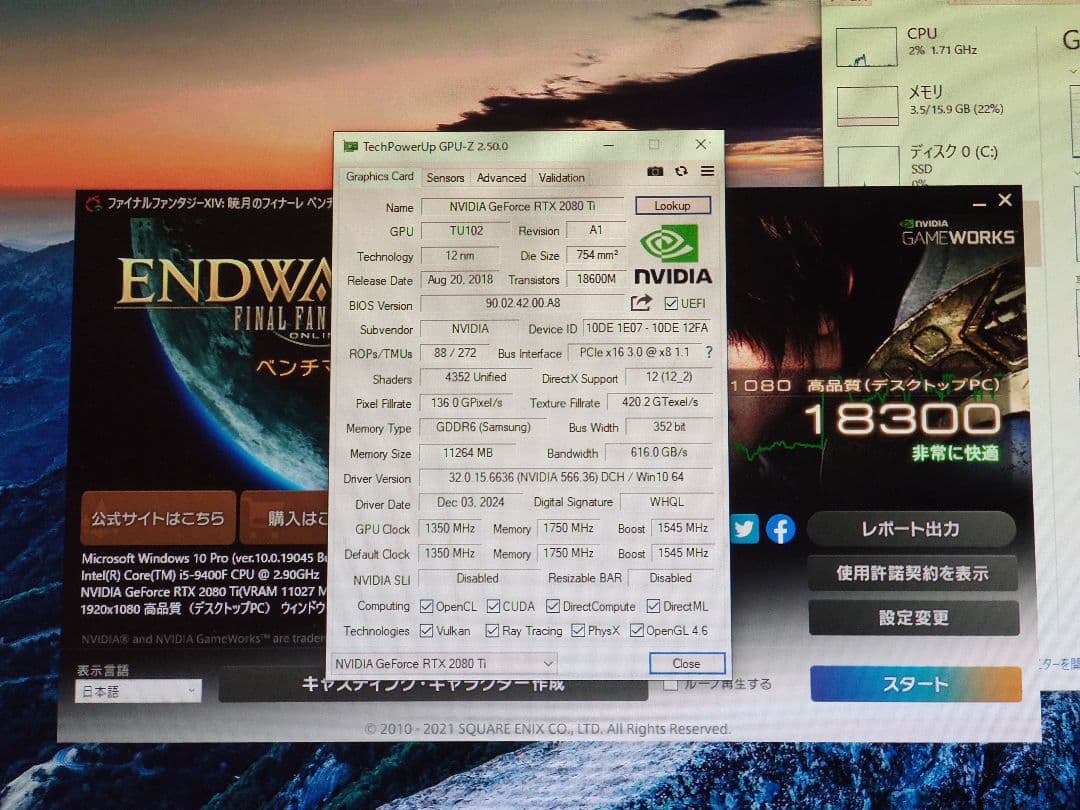This screenshot has width=1080, height=810.
Task: Toggle the ループ再生する checkbox
Action: click(x=670, y=685)
